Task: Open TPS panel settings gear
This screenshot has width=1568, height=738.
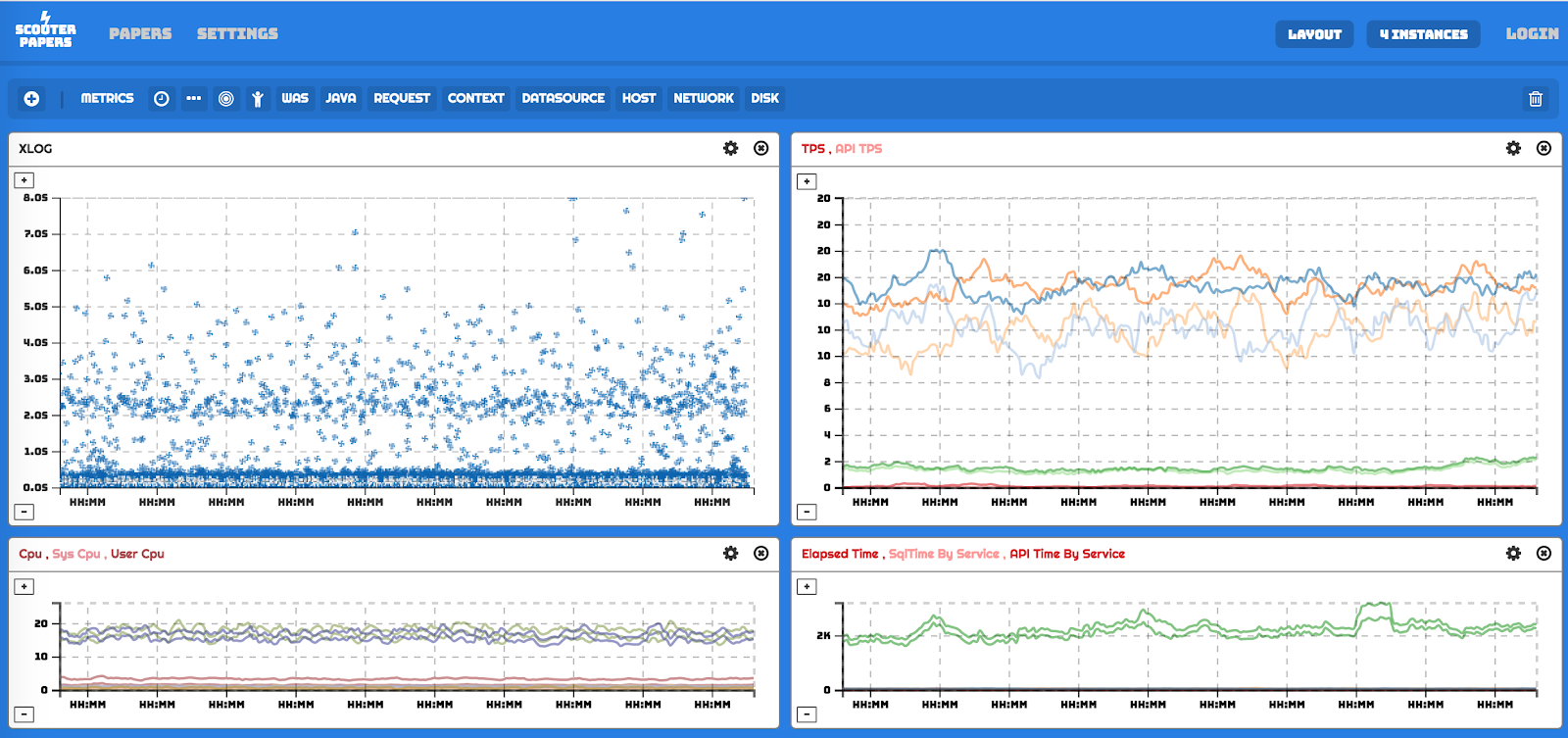Action: 1514,148
